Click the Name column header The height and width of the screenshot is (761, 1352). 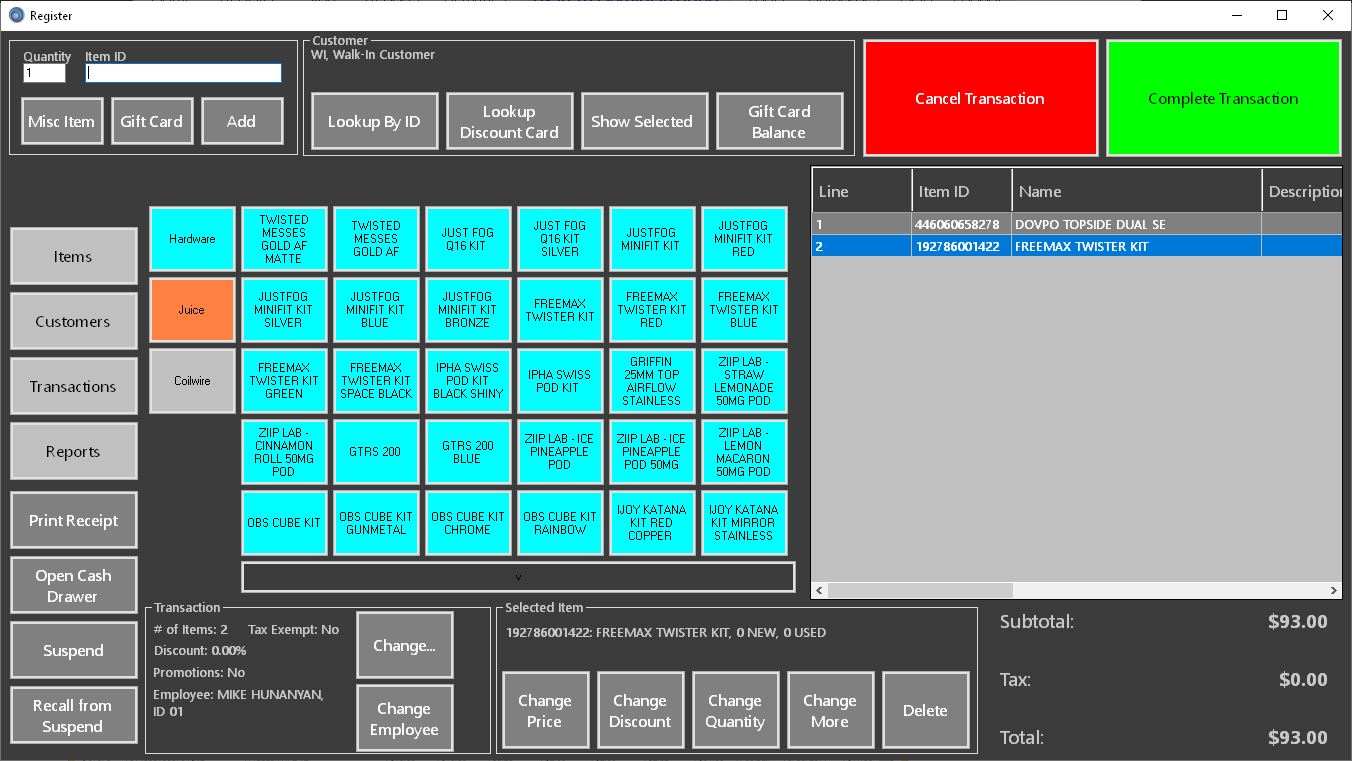(1137, 191)
